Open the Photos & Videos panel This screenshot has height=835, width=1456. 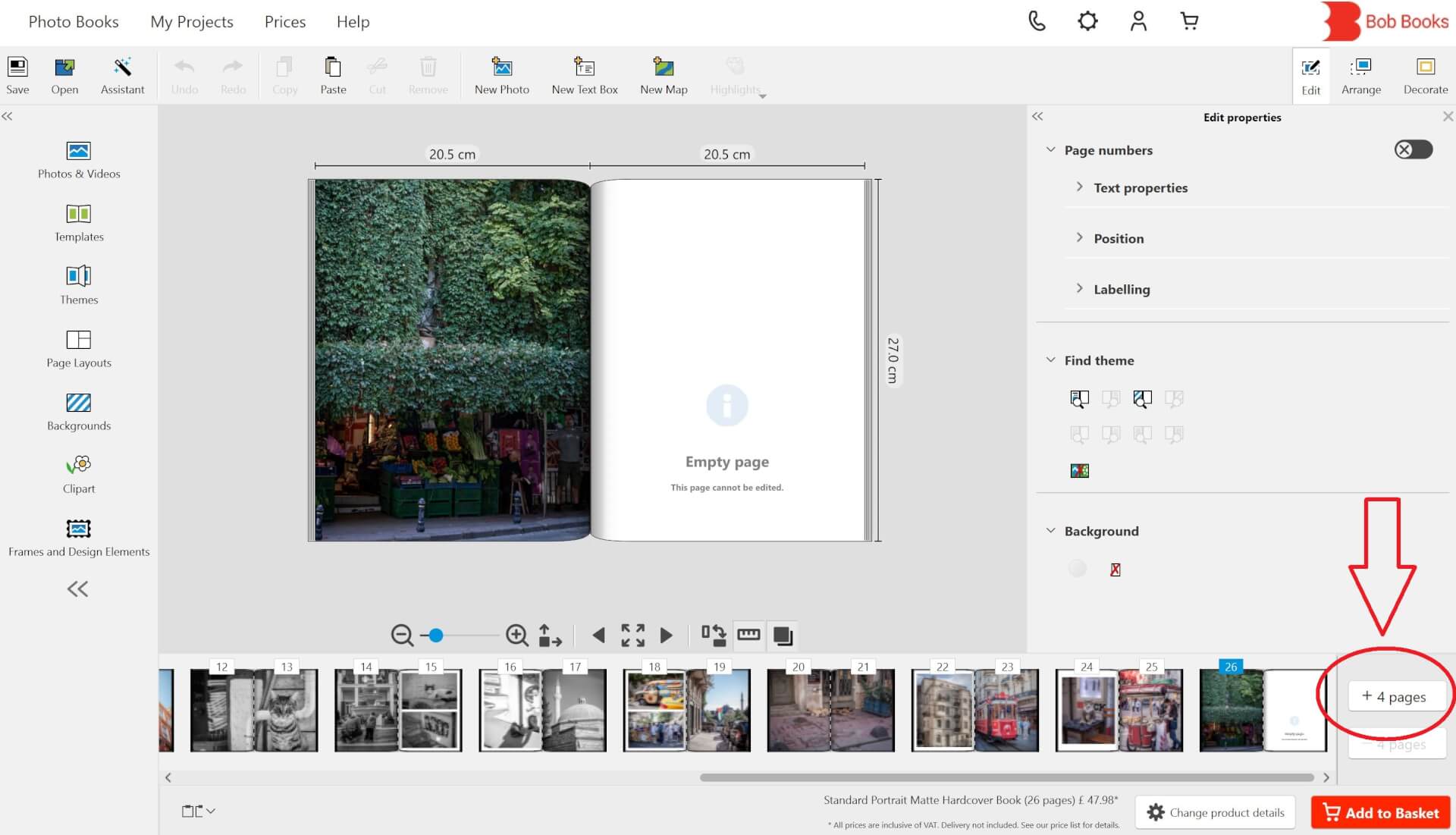tap(79, 160)
